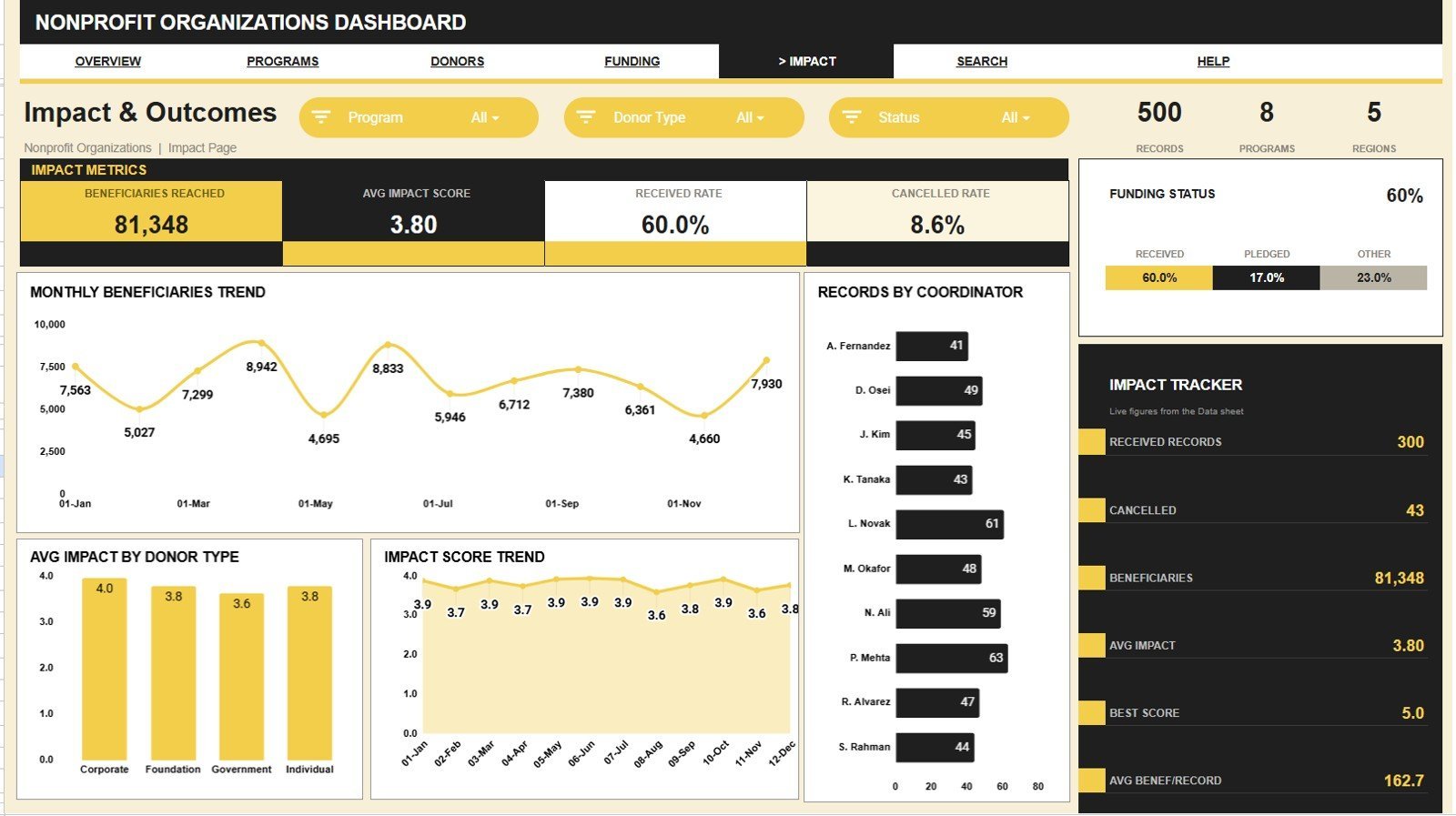Click the Impact Score Trend title
The height and width of the screenshot is (816, 1456).
[464, 557]
